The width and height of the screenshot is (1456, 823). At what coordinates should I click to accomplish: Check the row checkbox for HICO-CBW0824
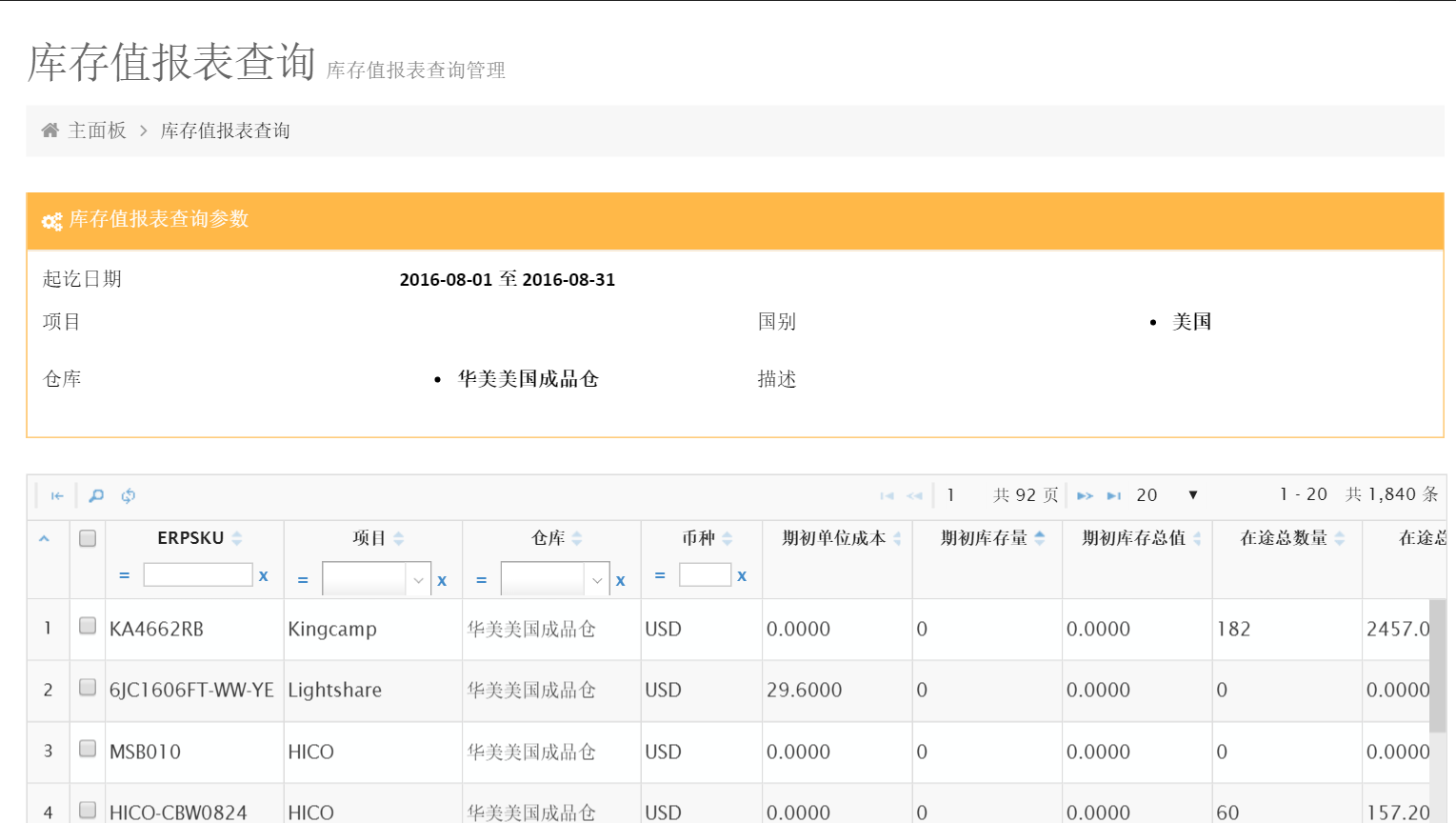click(88, 810)
